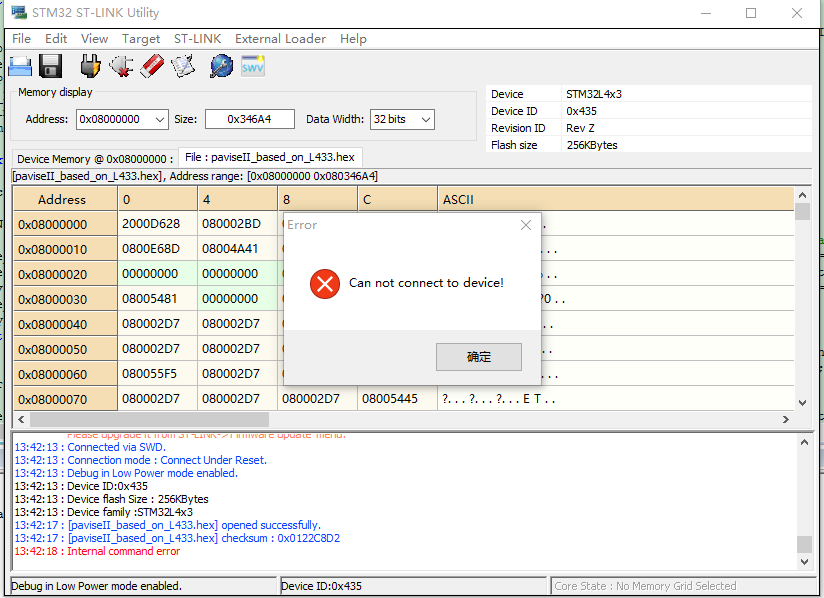The image size is (824, 598).
Task: Click horizontal scrollbar right arrow
Action: pos(786,419)
